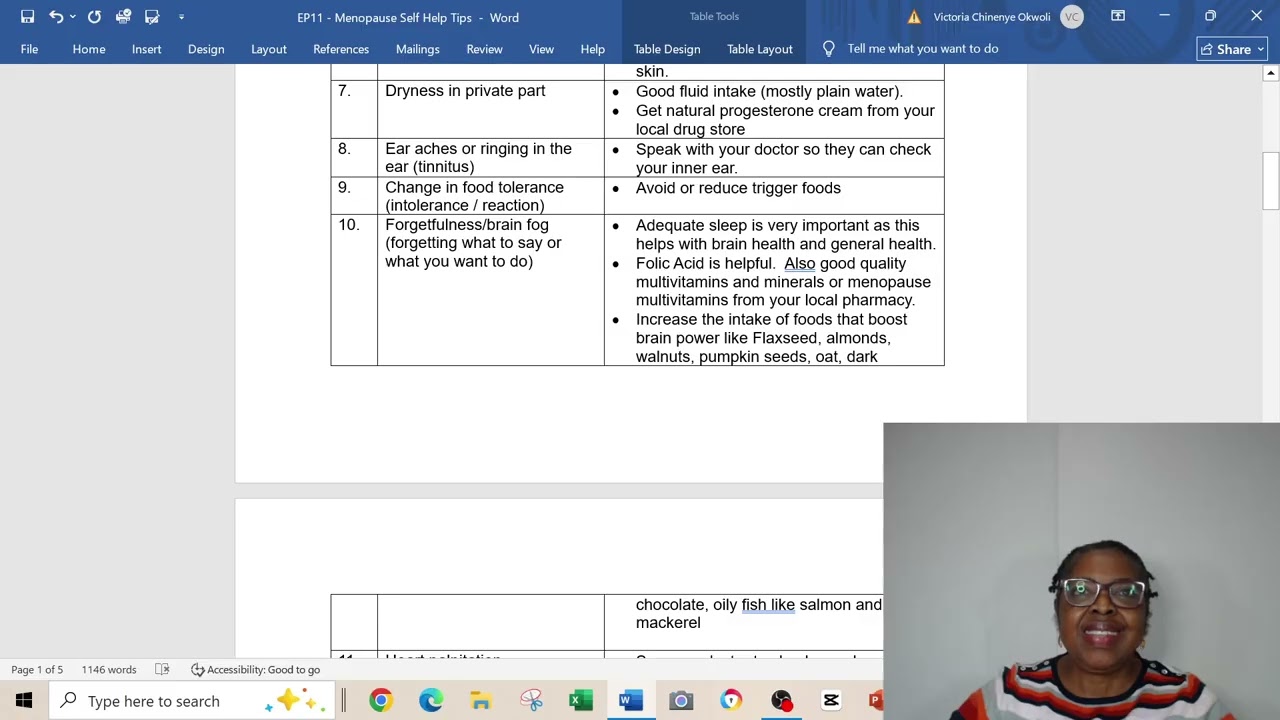The image size is (1280, 720).
Task: Open the Windows Start menu
Action: click(x=24, y=701)
